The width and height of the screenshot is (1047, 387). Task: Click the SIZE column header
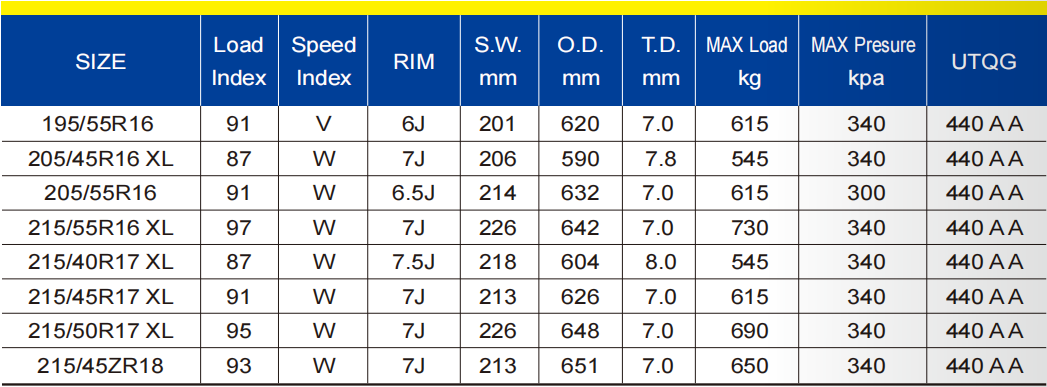pos(100,61)
